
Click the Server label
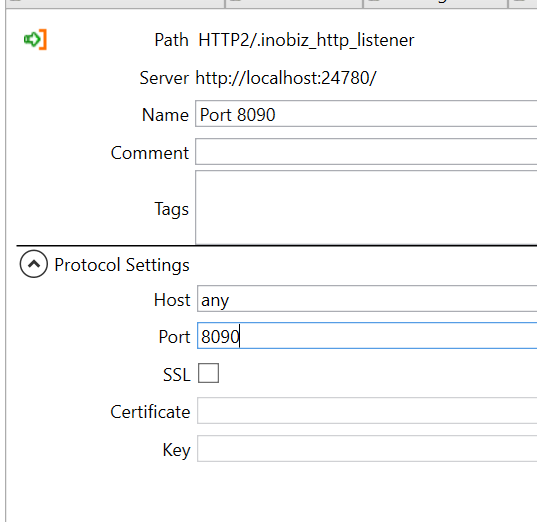click(x=164, y=78)
